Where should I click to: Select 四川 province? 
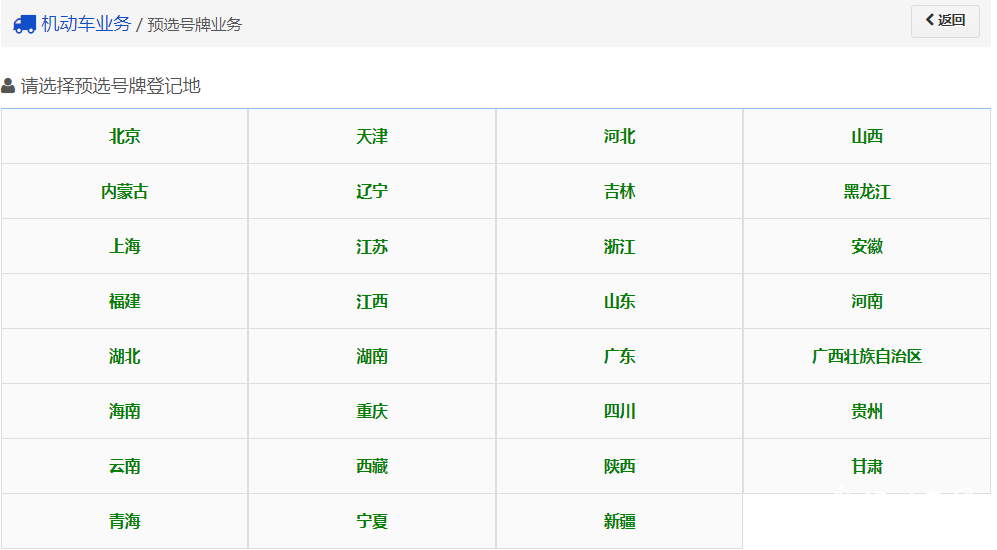point(619,412)
